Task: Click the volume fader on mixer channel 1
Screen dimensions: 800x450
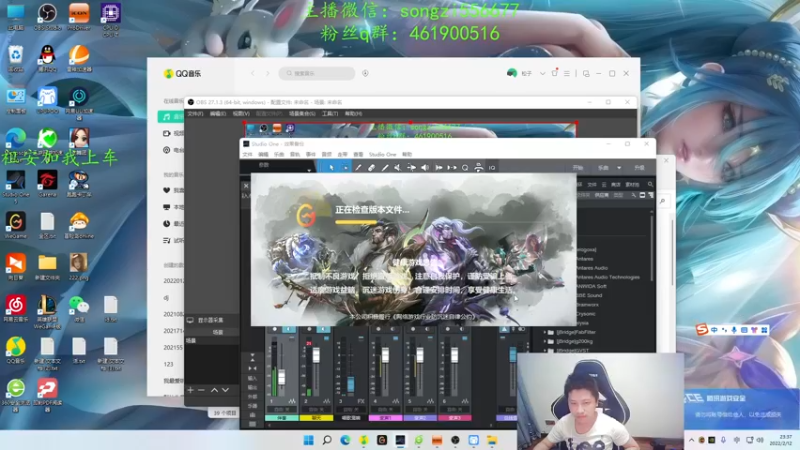Action: [x=281, y=378]
